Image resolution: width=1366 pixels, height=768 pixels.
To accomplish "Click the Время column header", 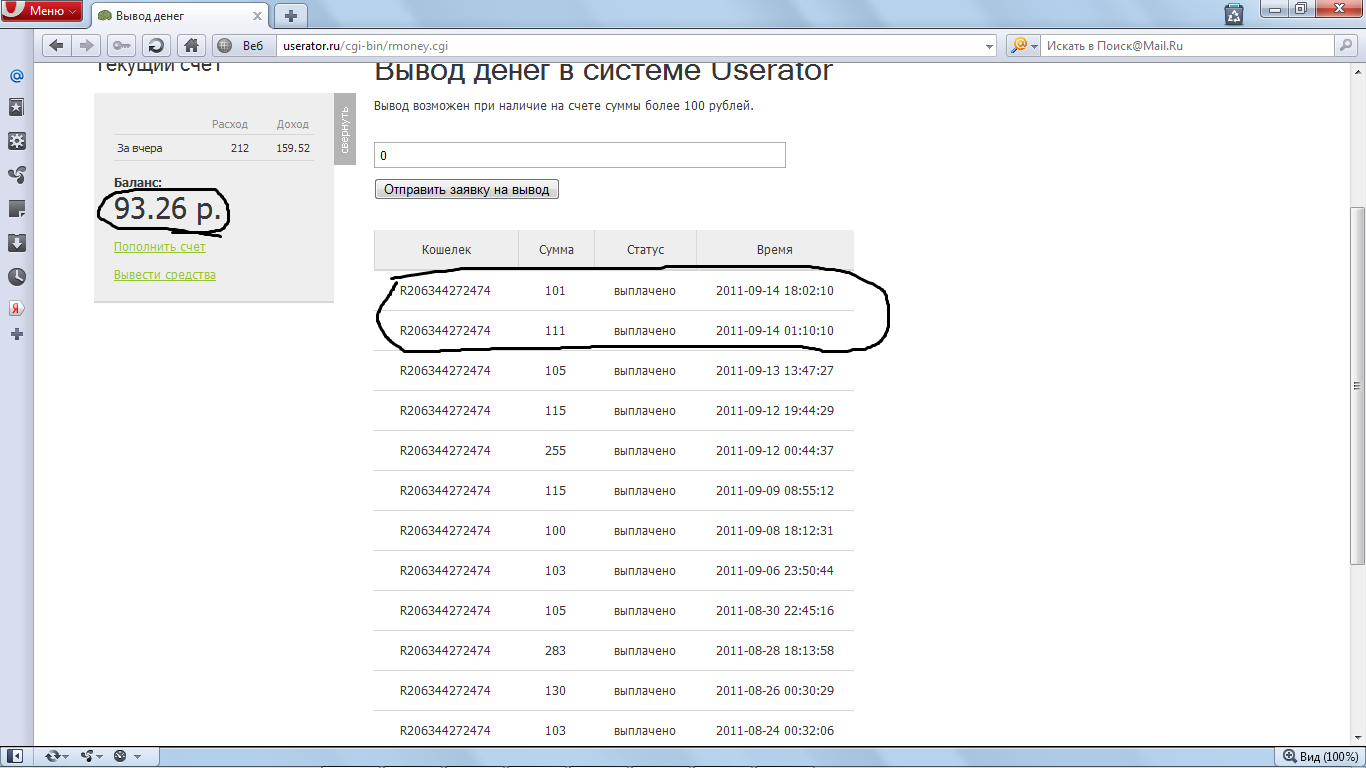I will (x=775, y=250).
